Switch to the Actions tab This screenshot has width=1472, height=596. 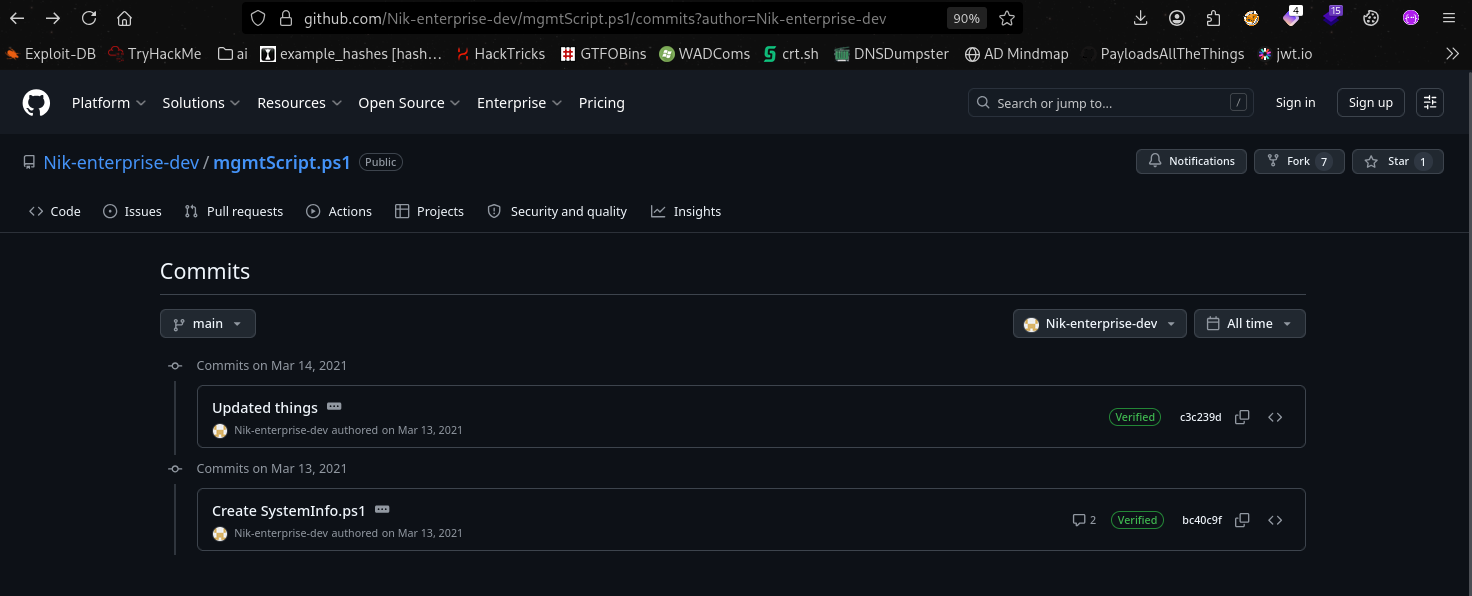(x=339, y=211)
